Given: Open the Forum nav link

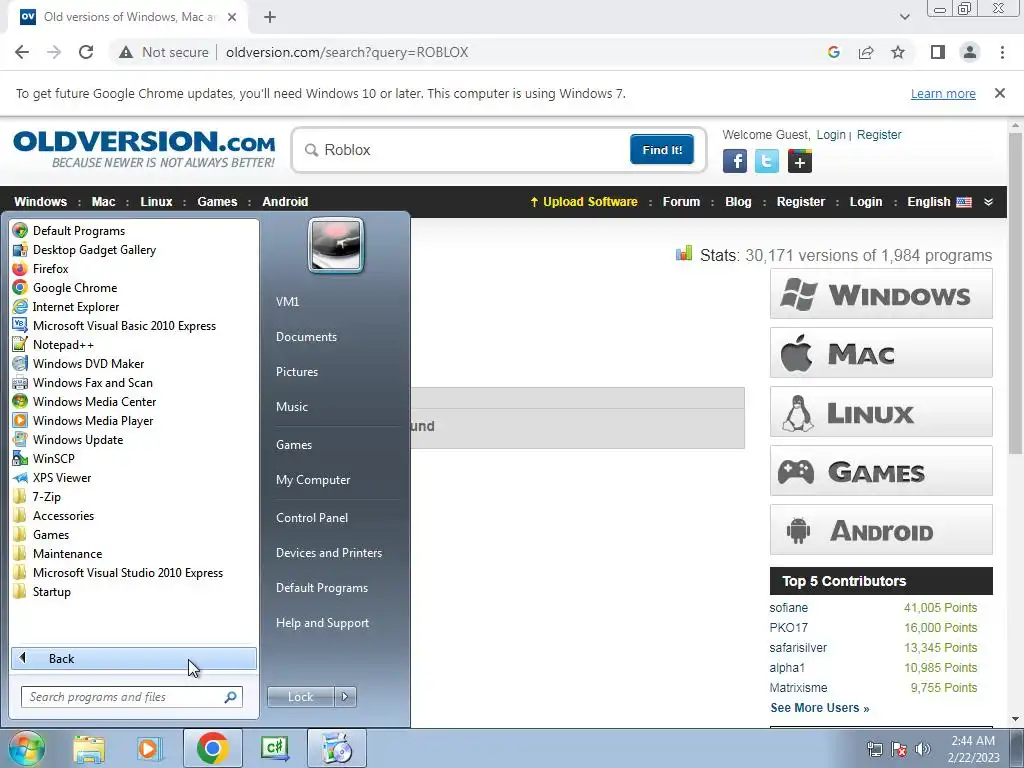Looking at the screenshot, I should (681, 202).
